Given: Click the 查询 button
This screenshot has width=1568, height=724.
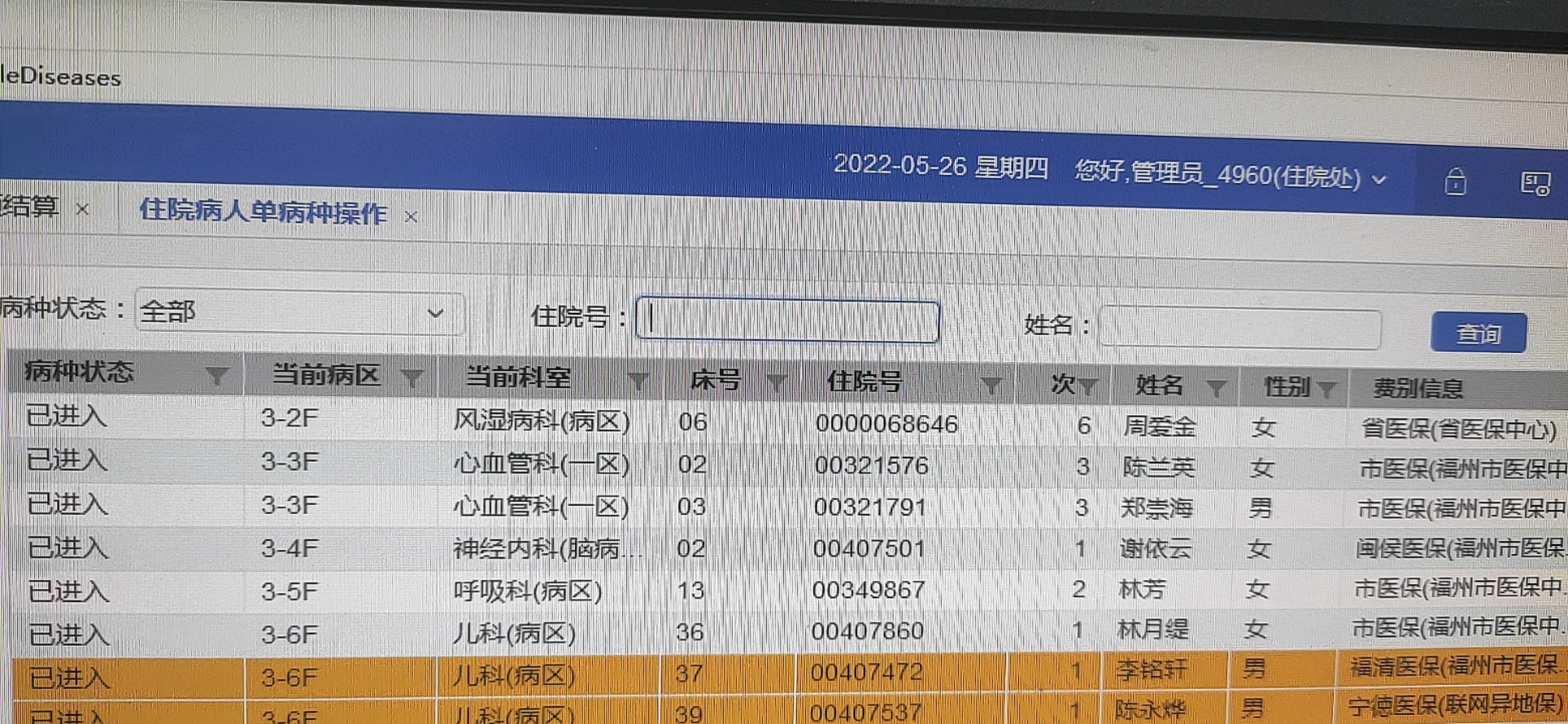Looking at the screenshot, I should click(1478, 333).
